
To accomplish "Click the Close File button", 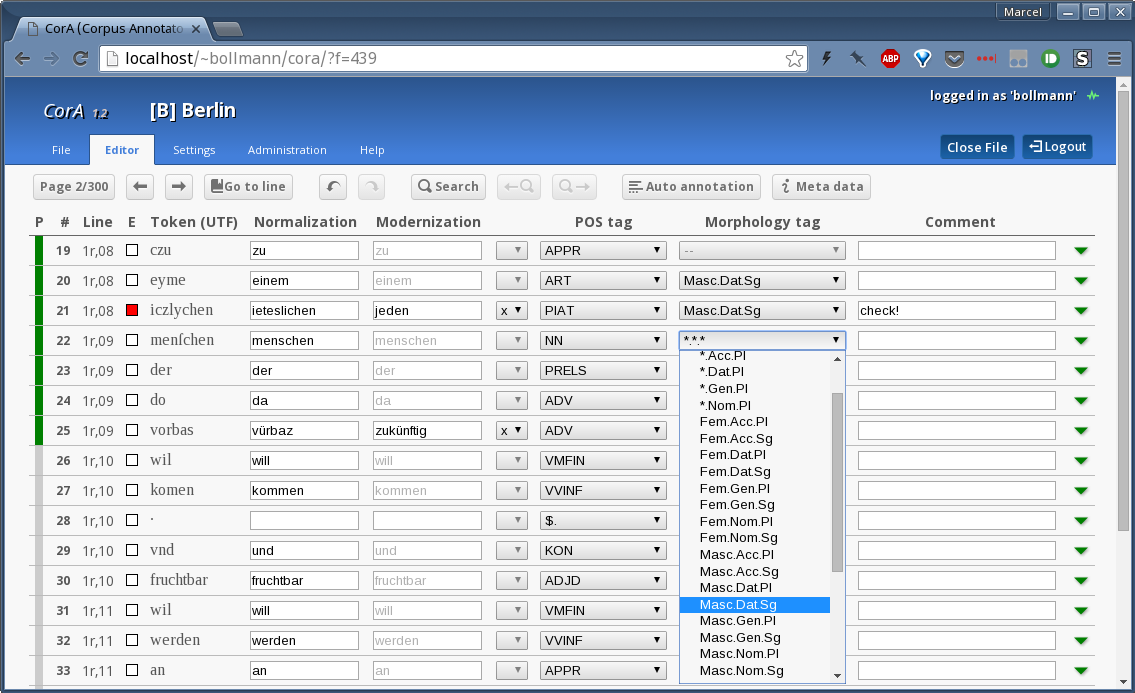I will [x=977, y=146].
